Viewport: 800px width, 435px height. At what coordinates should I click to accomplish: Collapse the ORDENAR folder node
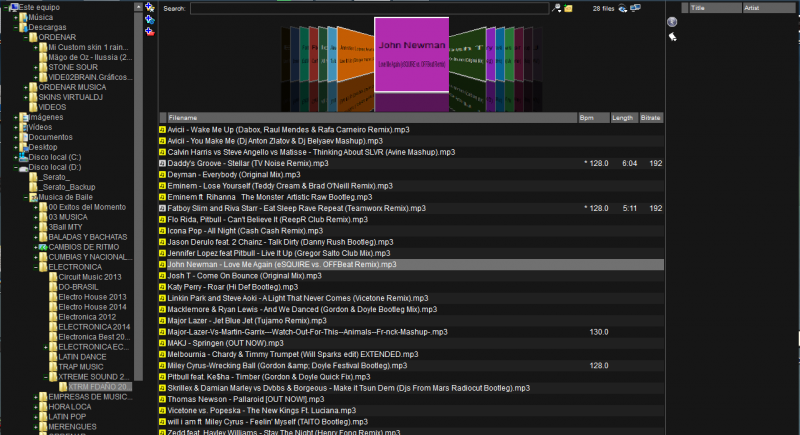pos(26,37)
